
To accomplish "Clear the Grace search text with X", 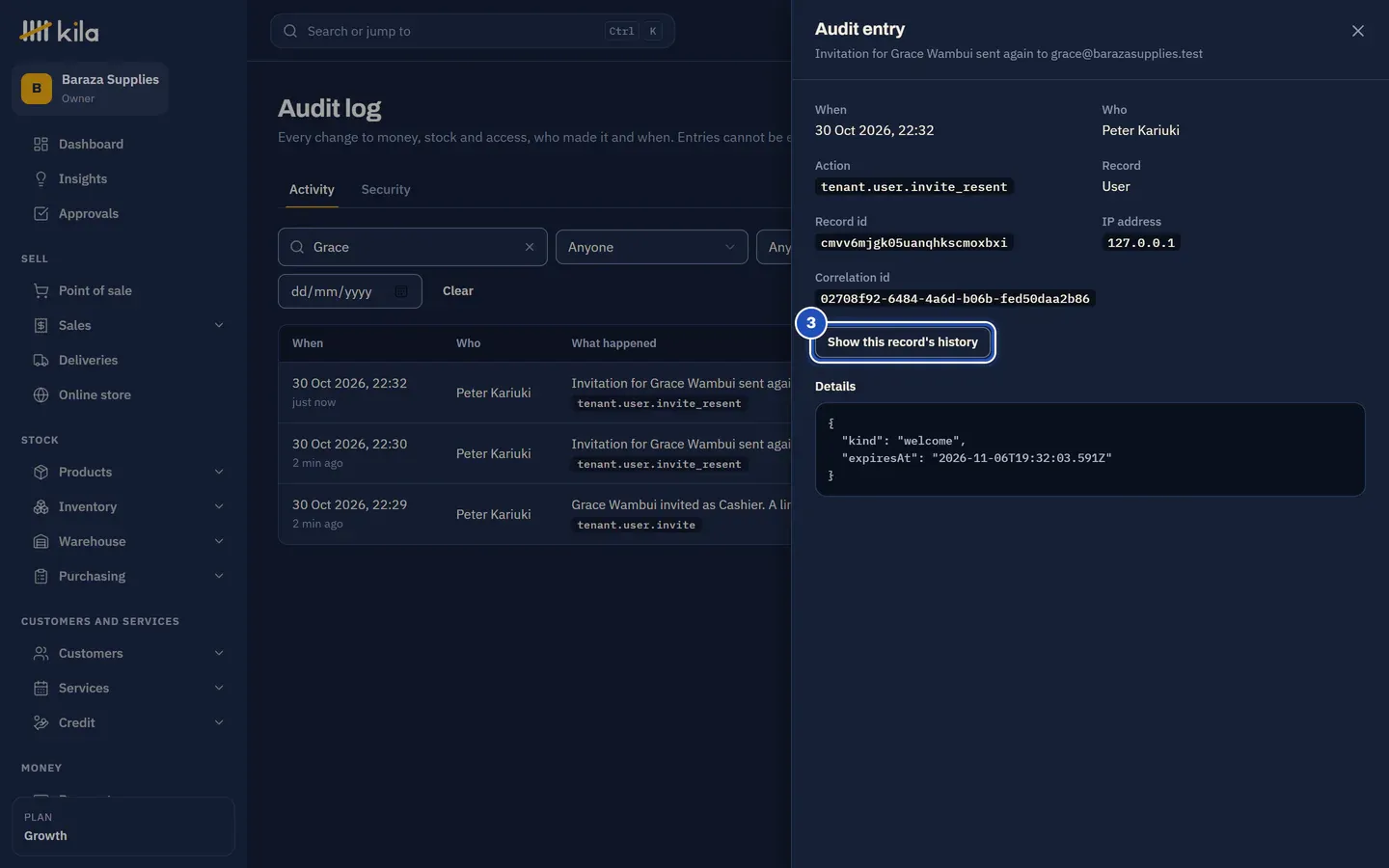I will [530, 247].
